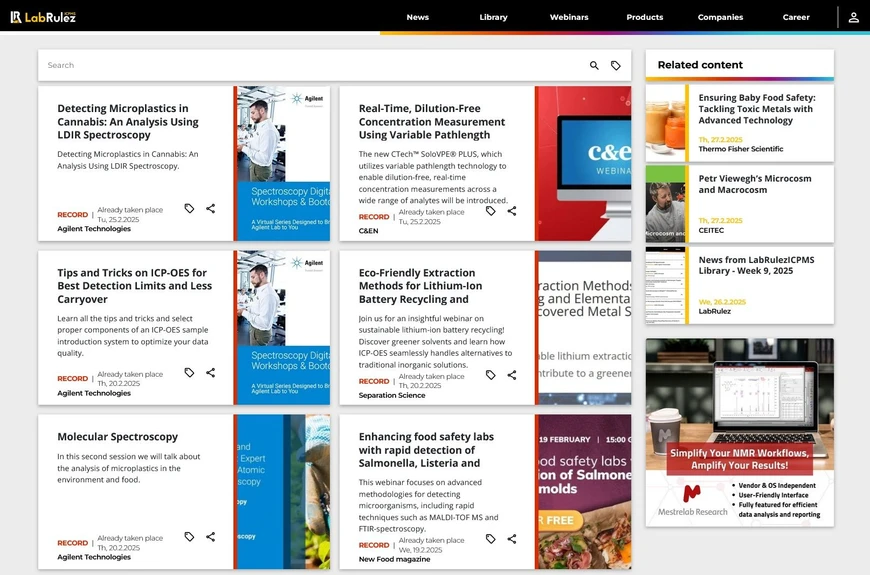Screen dimensions: 870x575
Task: Click the Eco-Friendly Extraction card image
Action: [584, 327]
